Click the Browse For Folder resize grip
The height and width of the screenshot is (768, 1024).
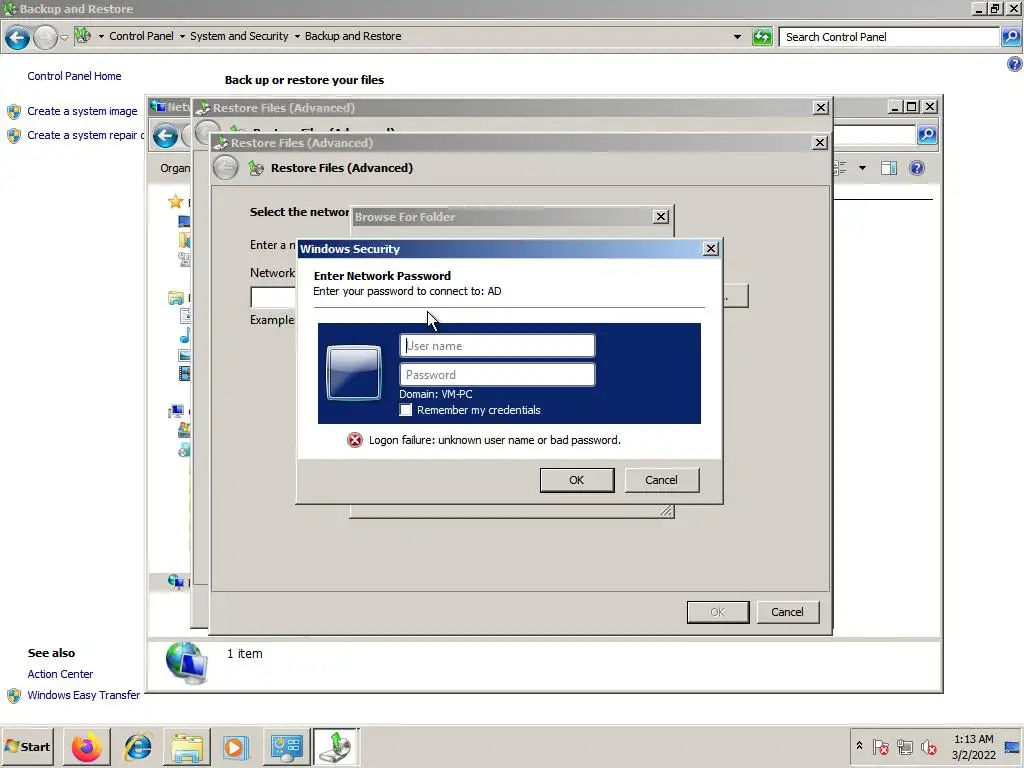[666, 511]
